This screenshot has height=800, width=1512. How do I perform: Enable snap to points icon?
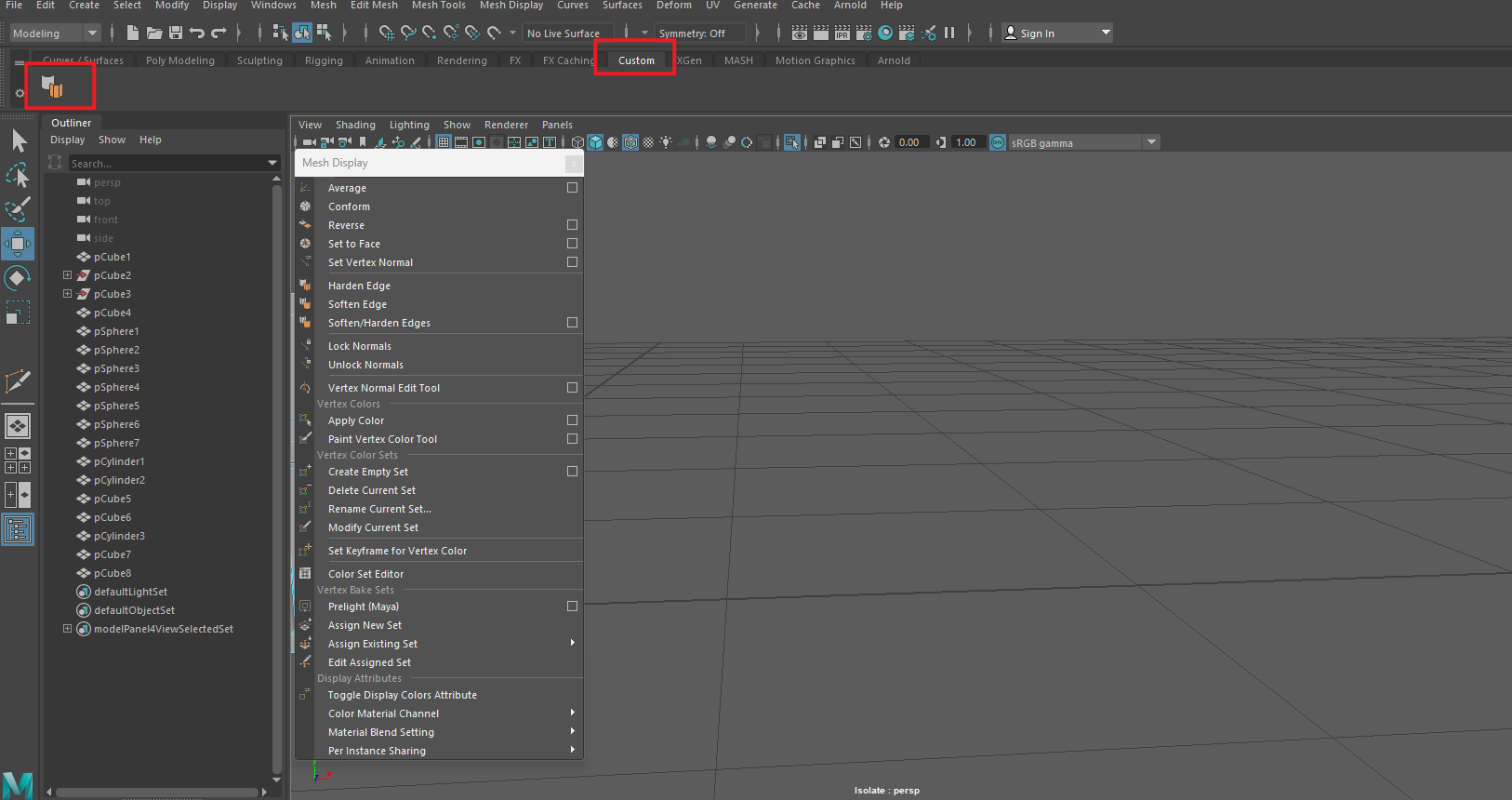point(430,33)
